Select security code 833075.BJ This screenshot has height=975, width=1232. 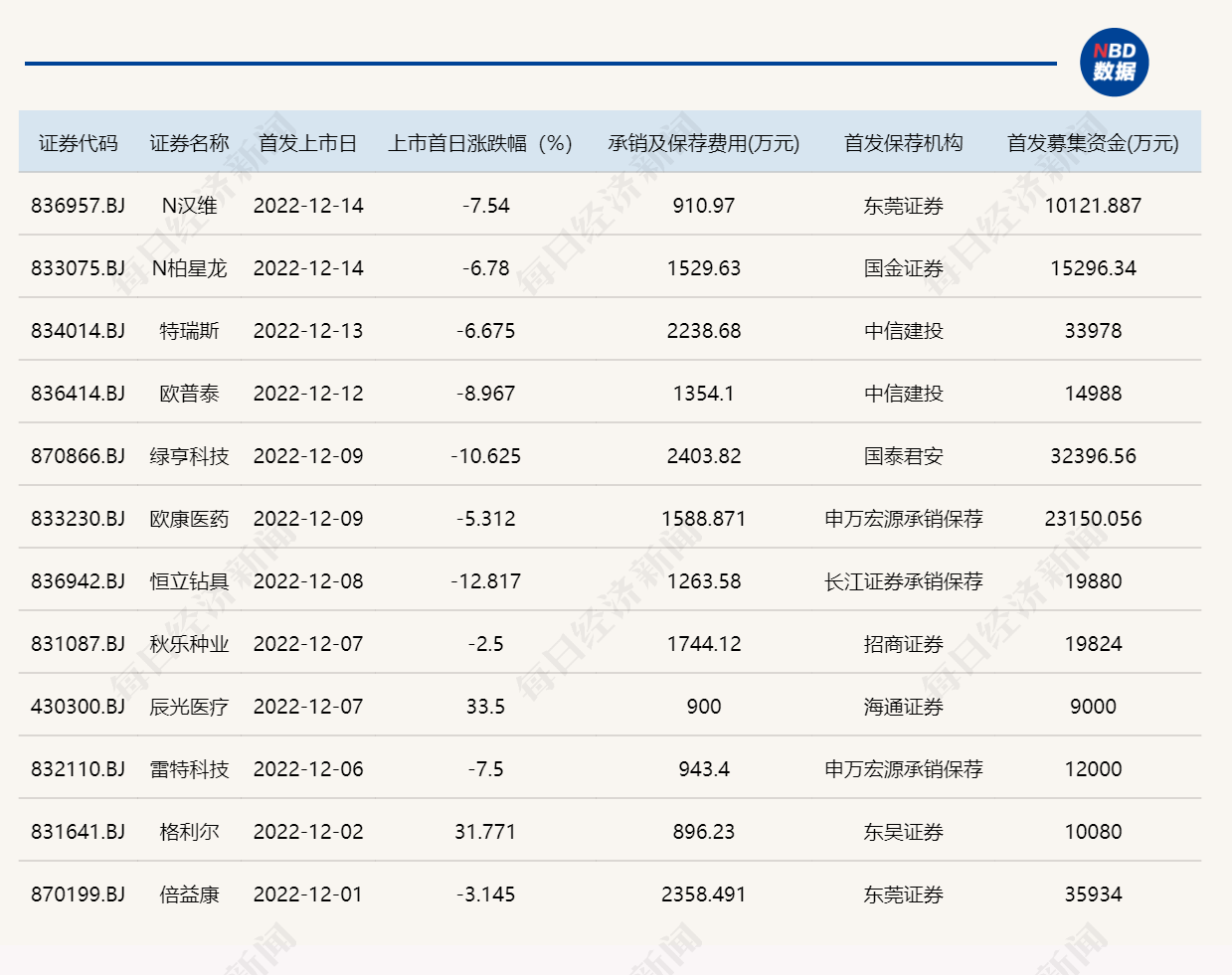pyautogui.click(x=78, y=268)
